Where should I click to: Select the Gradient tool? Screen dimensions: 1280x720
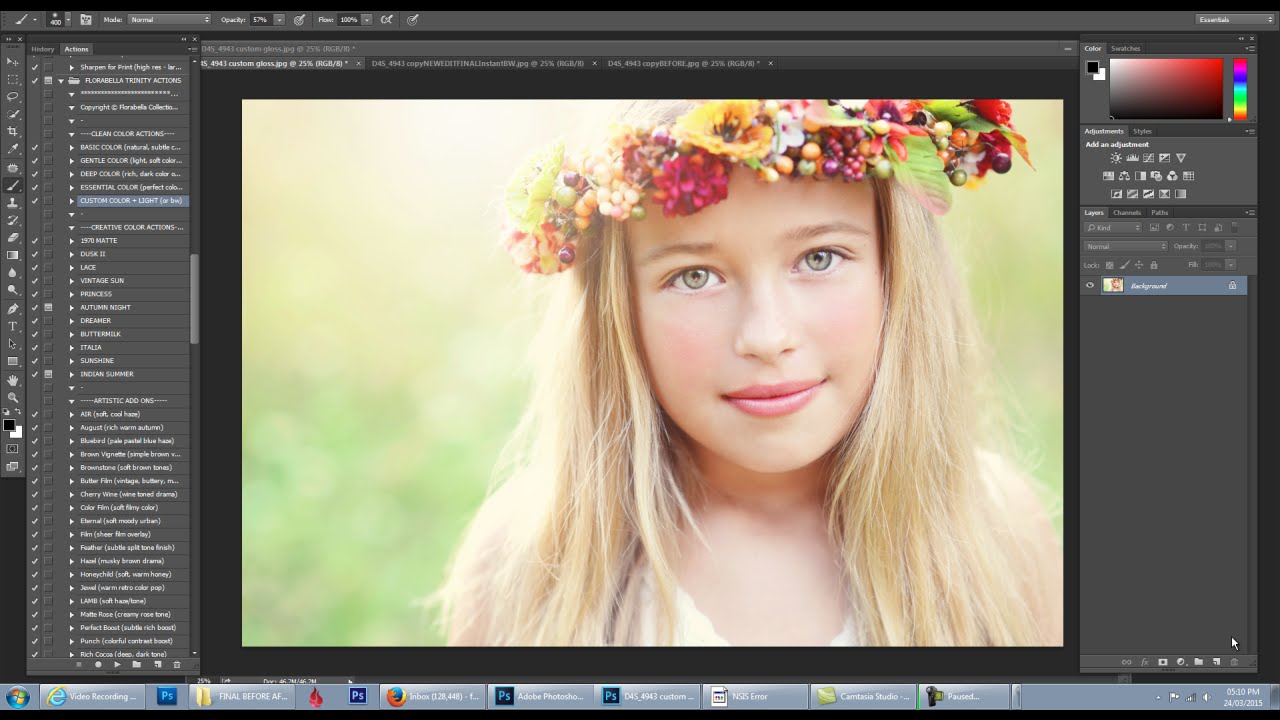(x=13, y=256)
